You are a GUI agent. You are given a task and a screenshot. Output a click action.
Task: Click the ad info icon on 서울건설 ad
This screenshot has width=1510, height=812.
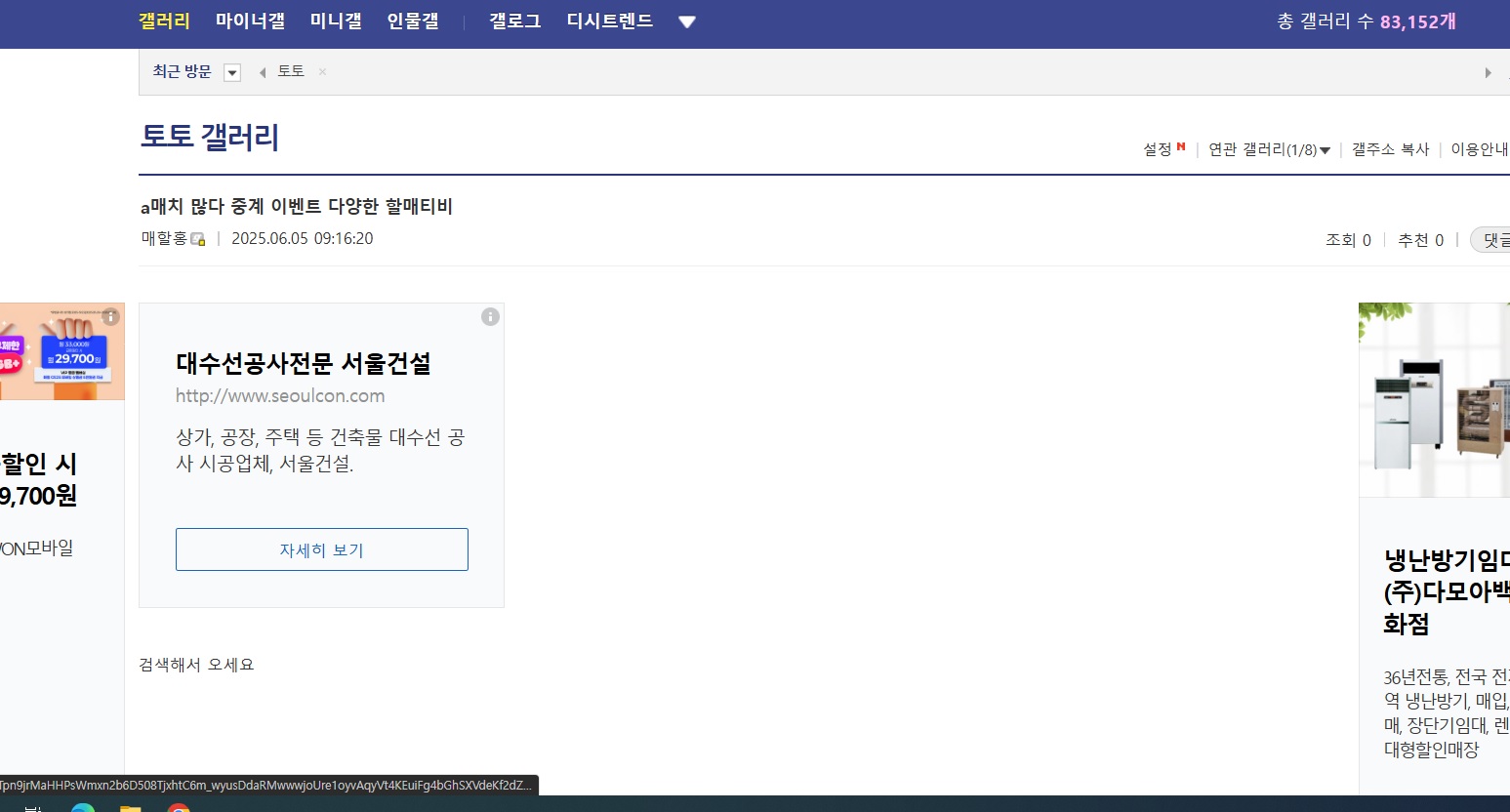(490, 317)
